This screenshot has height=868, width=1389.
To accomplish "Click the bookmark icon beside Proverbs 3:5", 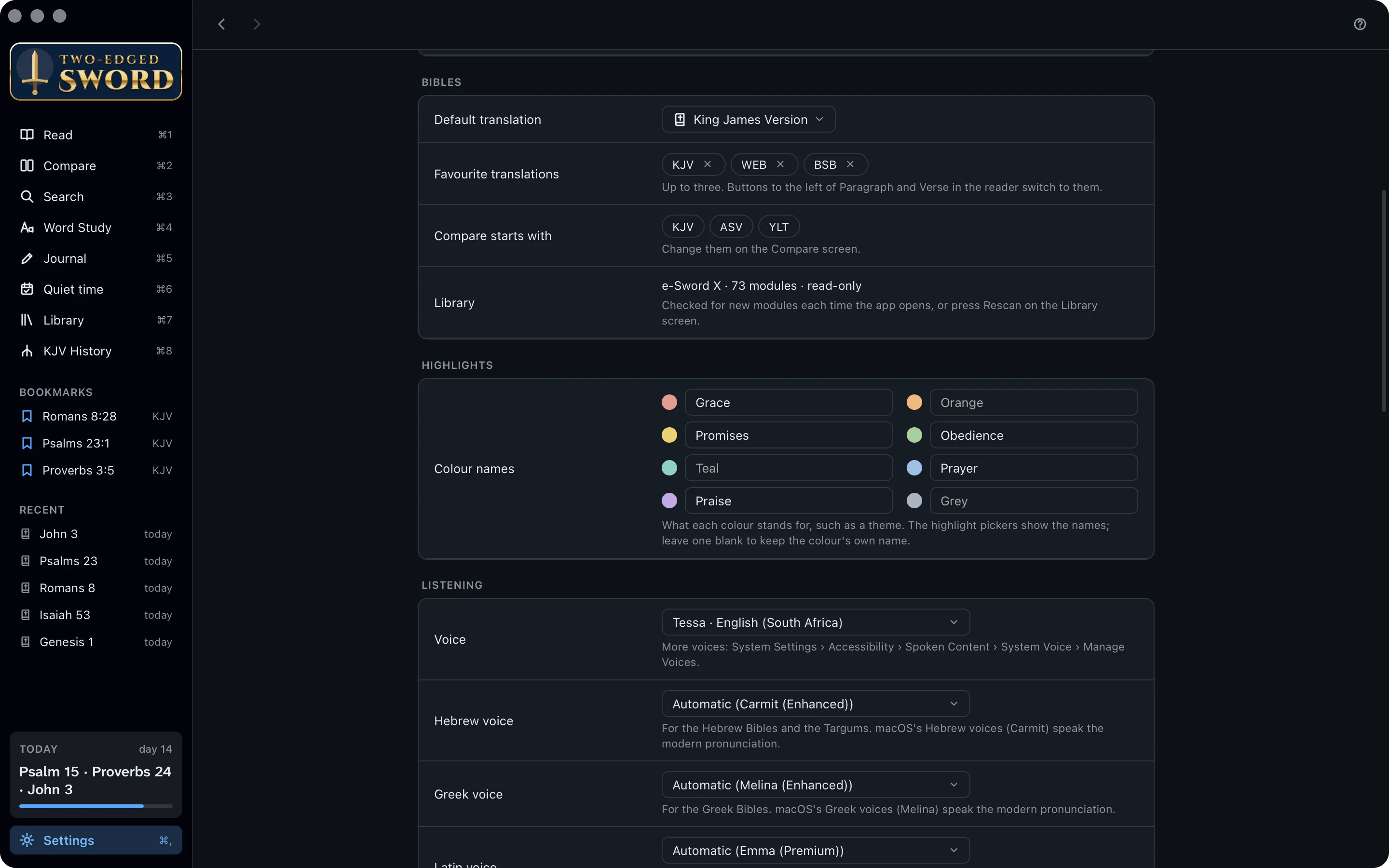I will click(27, 470).
